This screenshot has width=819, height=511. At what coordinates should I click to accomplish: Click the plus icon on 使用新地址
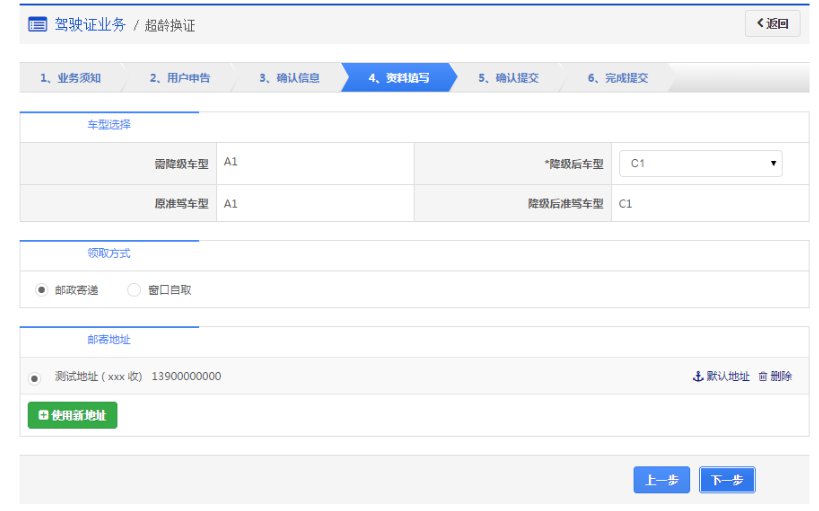point(43,415)
